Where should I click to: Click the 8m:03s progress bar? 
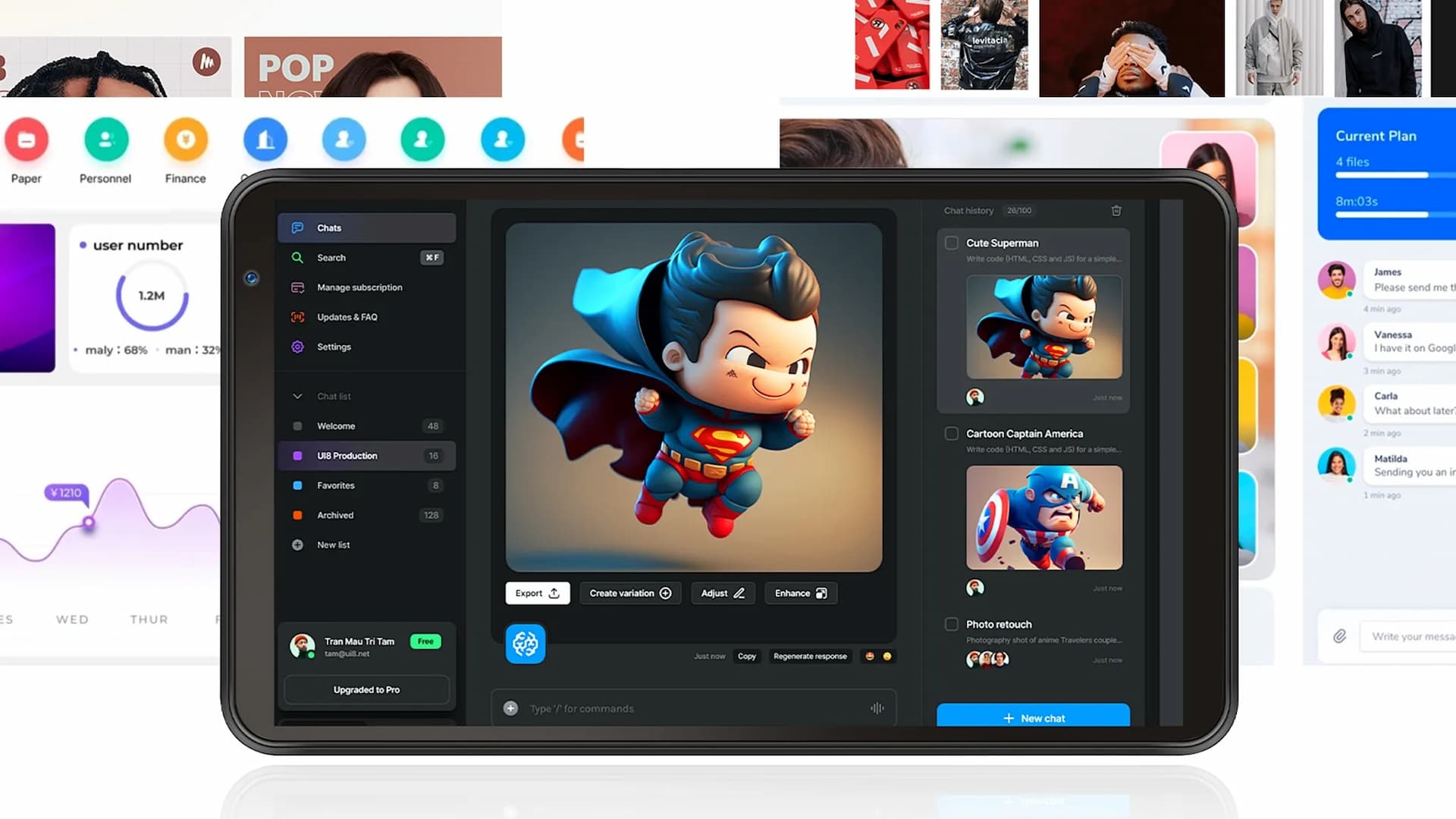[1395, 215]
